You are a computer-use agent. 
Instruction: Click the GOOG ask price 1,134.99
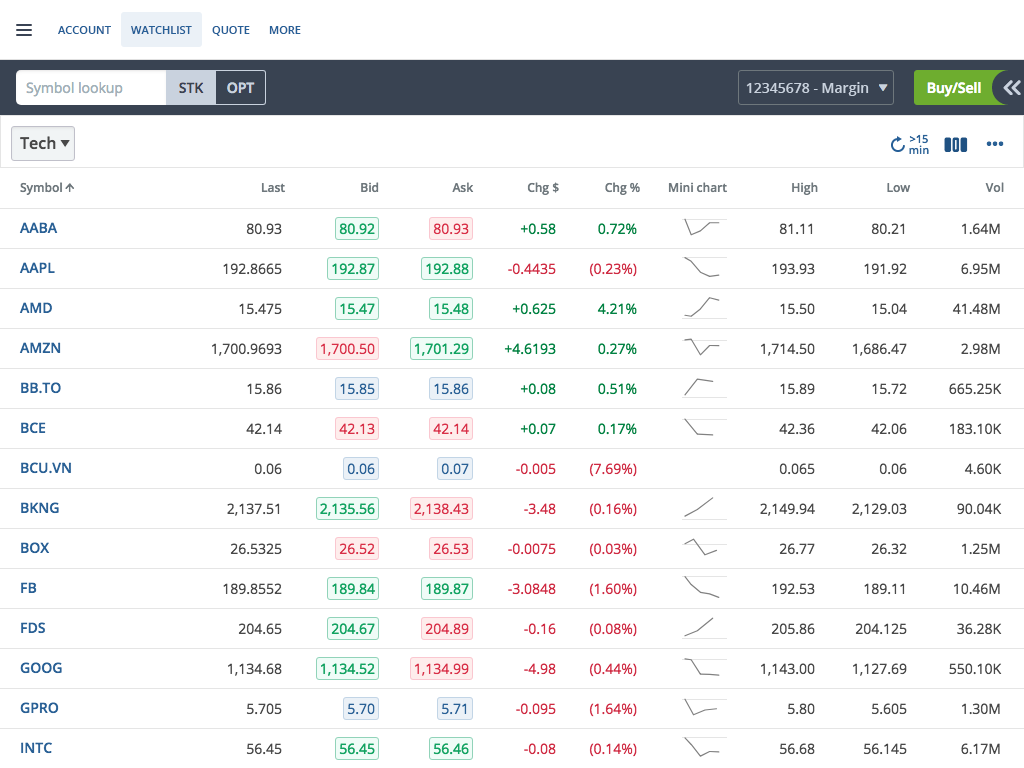(x=441, y=669)
